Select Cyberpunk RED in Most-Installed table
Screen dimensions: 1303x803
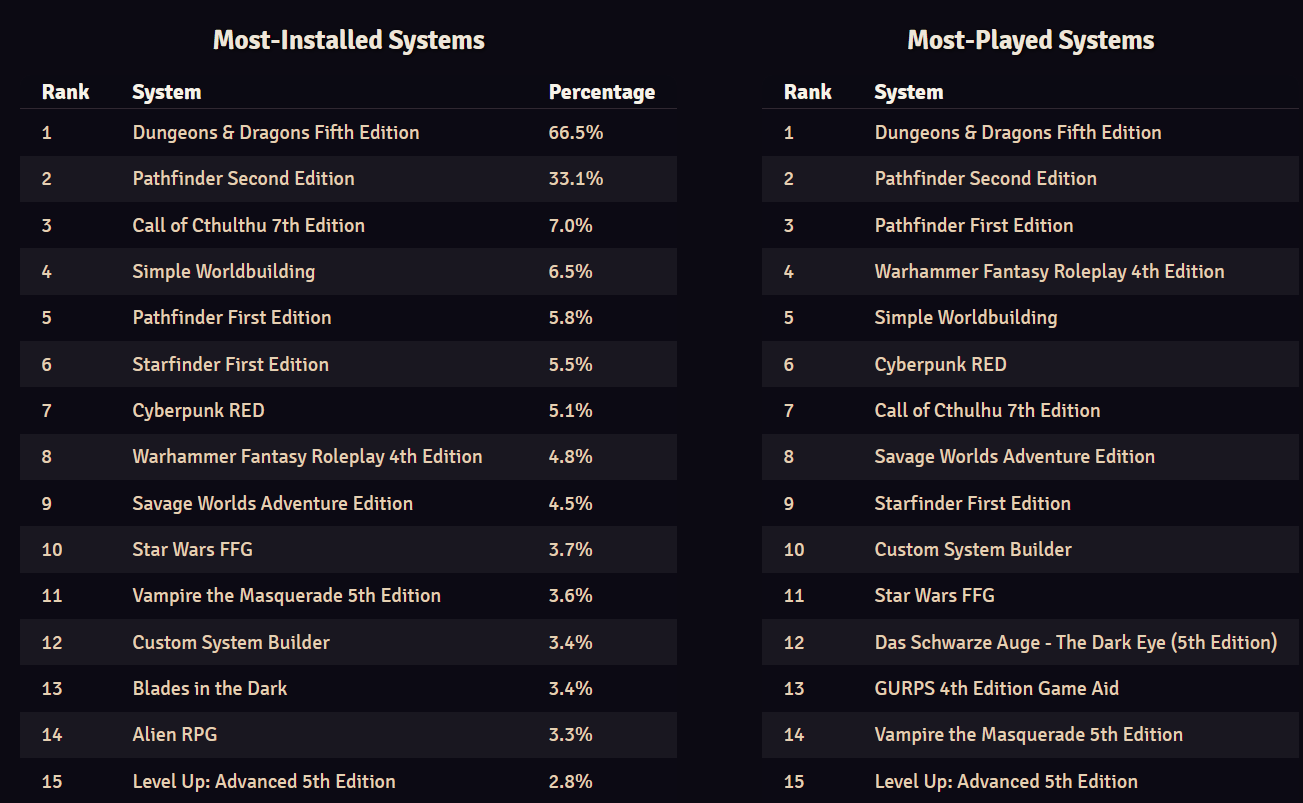coord(198,410)
